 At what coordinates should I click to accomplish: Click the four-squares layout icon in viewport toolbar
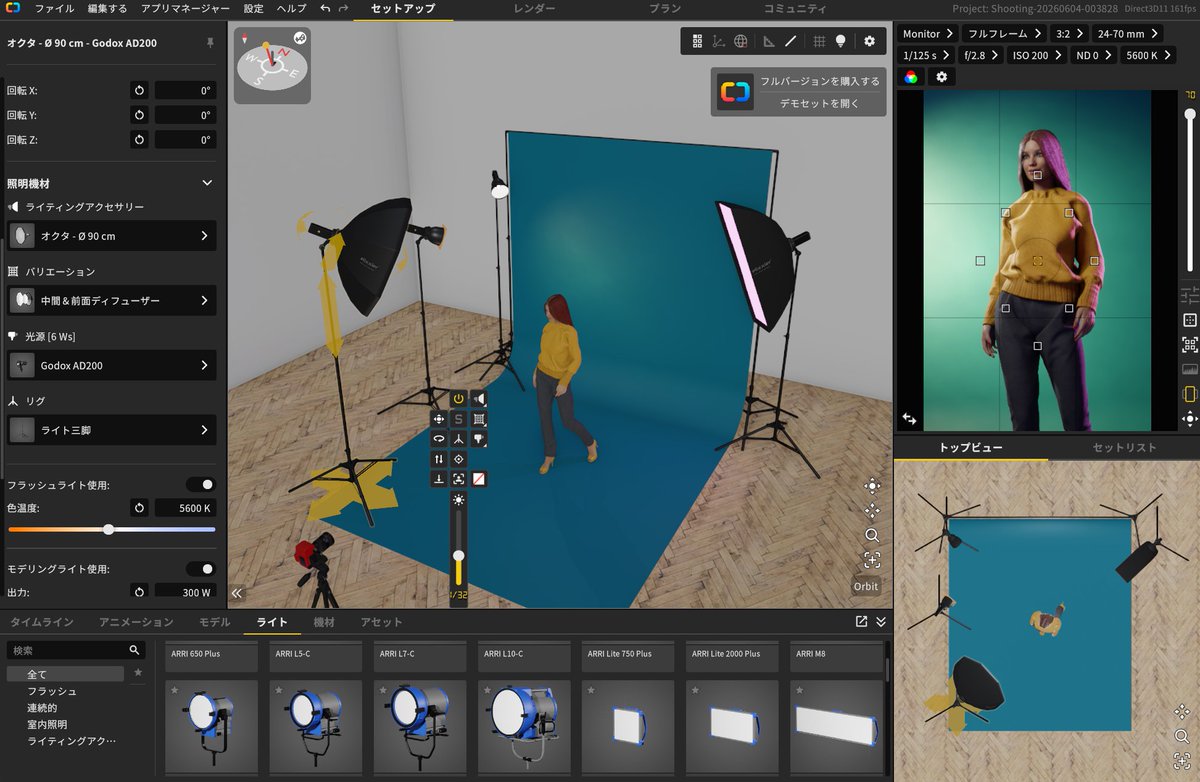point(697,41)
